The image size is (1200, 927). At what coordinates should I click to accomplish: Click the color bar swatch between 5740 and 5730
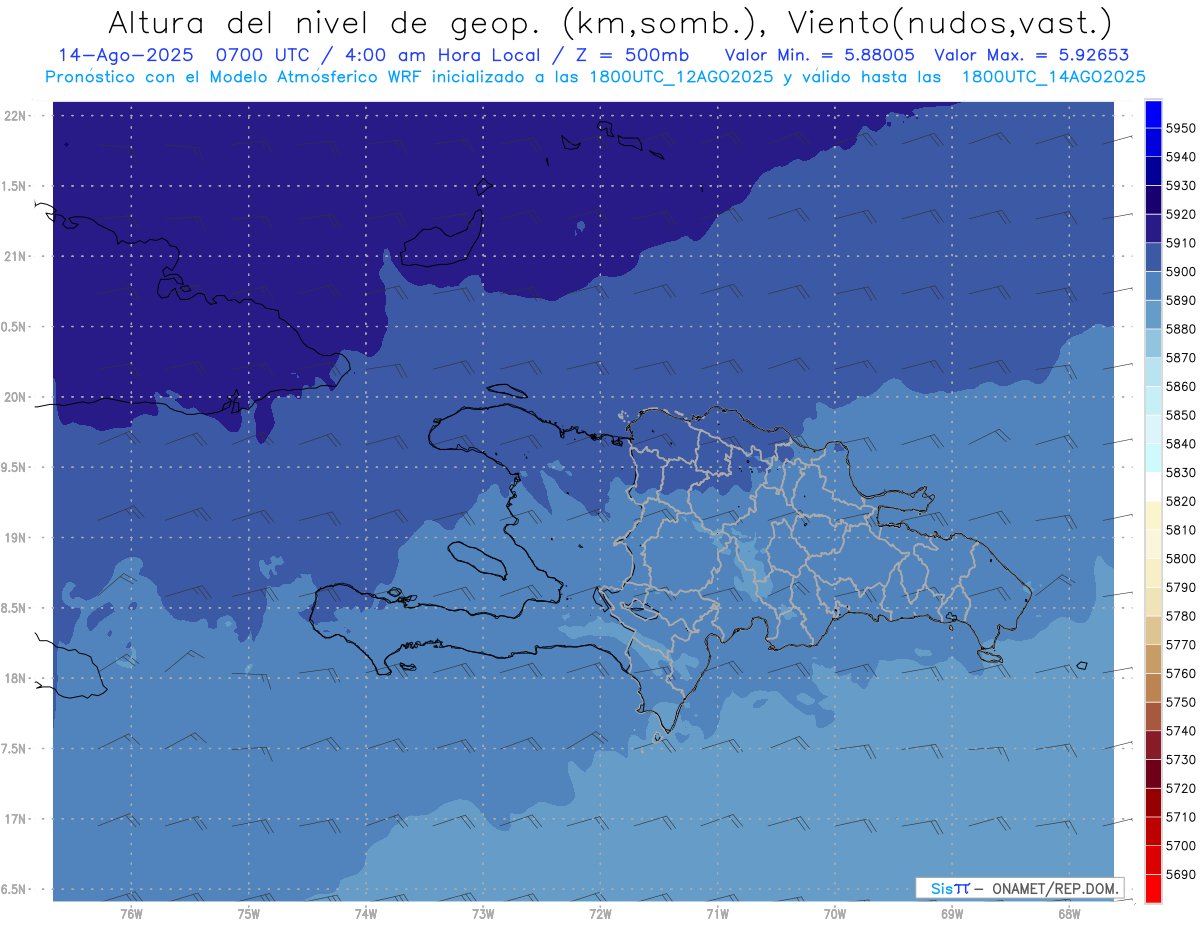1153,745
